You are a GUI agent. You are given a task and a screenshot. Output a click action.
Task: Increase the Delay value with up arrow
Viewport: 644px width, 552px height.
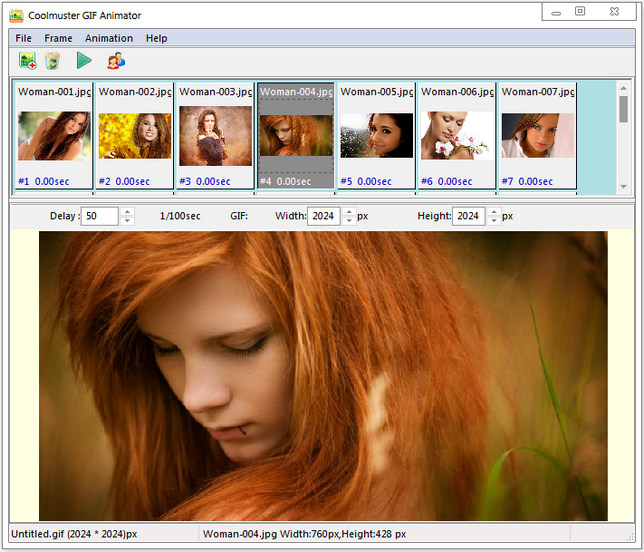point(127,211)
